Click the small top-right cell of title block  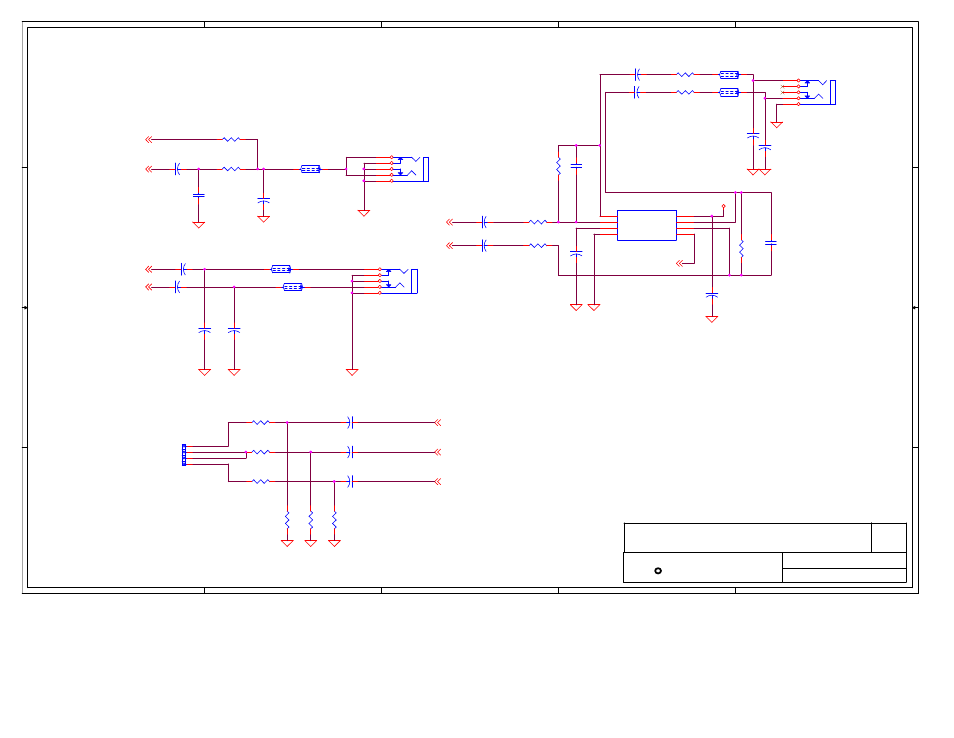click(x=889, y=538)
